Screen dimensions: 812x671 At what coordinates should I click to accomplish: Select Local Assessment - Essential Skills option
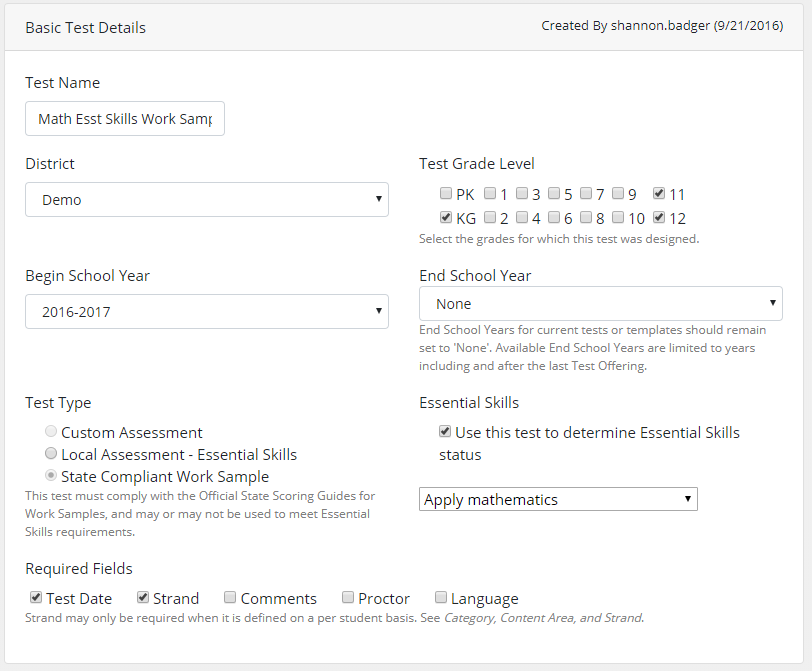(50, 455)
